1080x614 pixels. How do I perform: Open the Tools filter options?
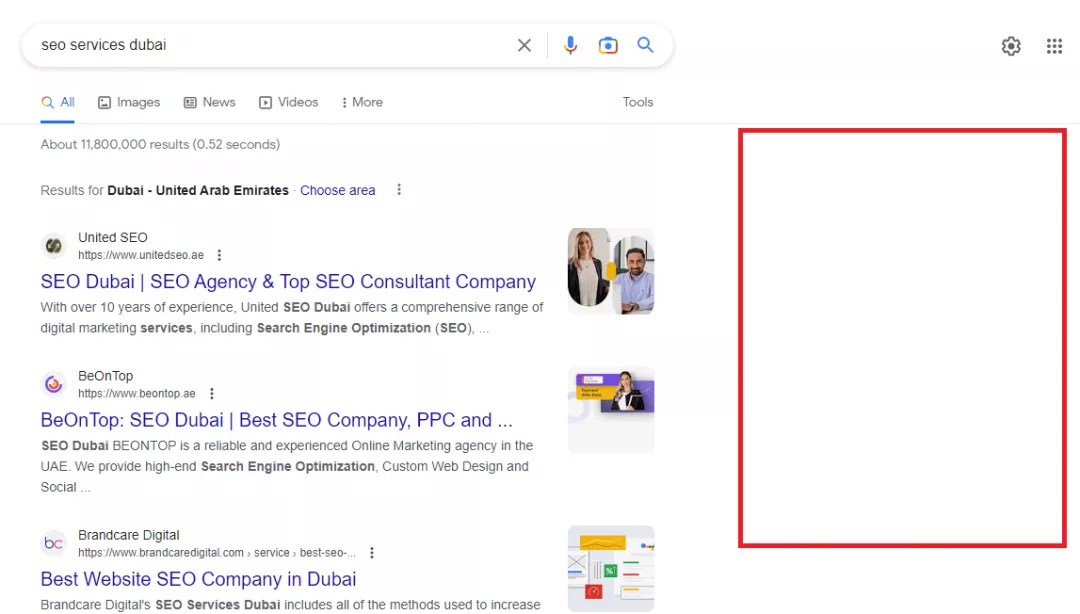click(638, 102)
